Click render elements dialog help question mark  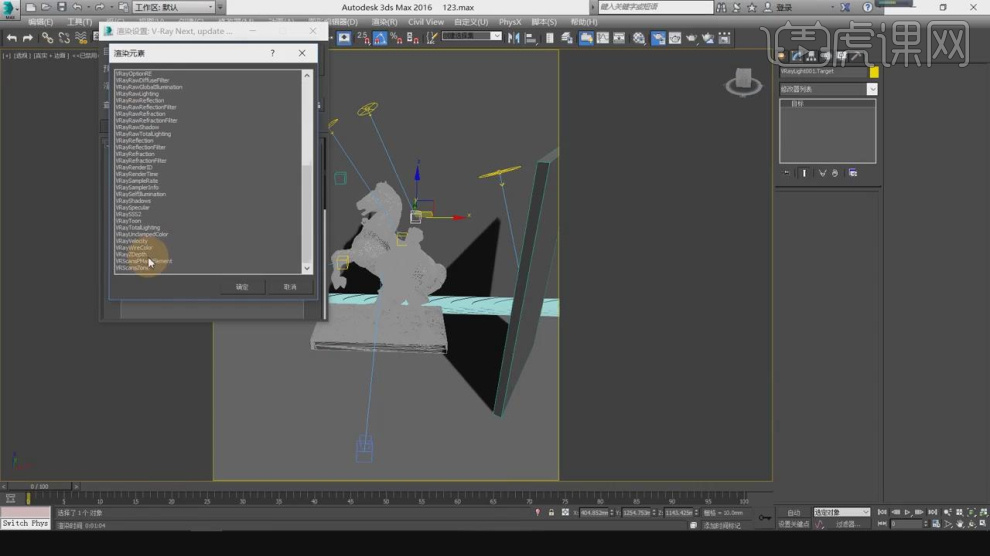[272, 53]
